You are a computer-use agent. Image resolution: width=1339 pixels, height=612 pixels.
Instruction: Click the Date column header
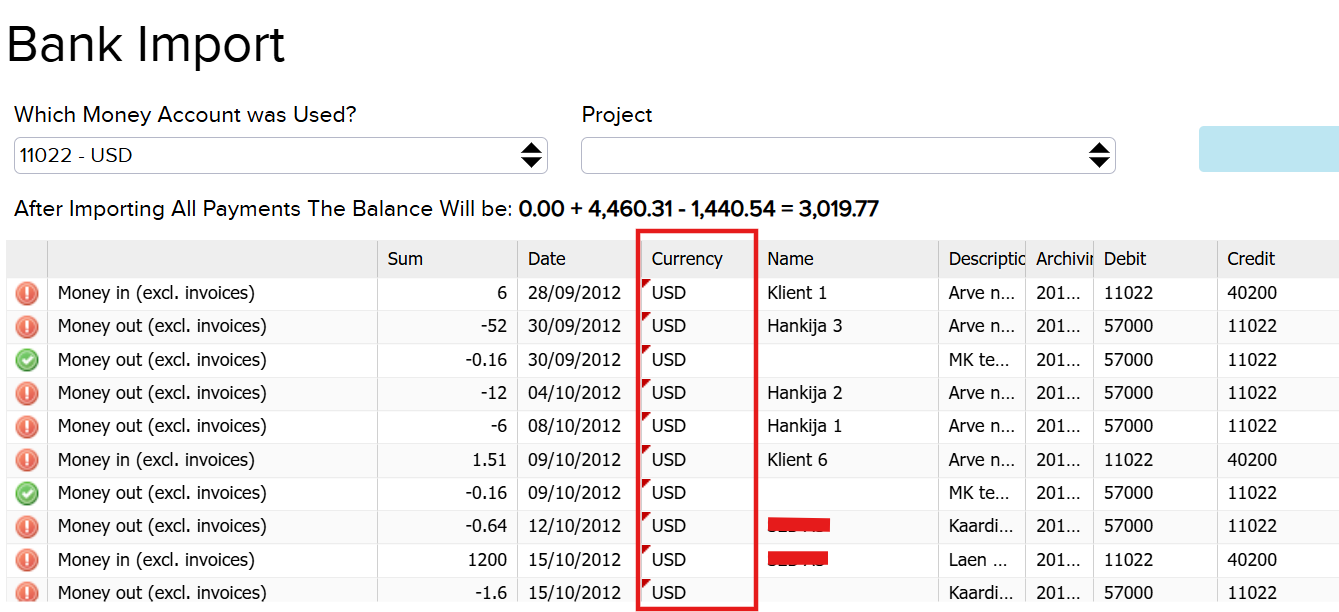577,259
